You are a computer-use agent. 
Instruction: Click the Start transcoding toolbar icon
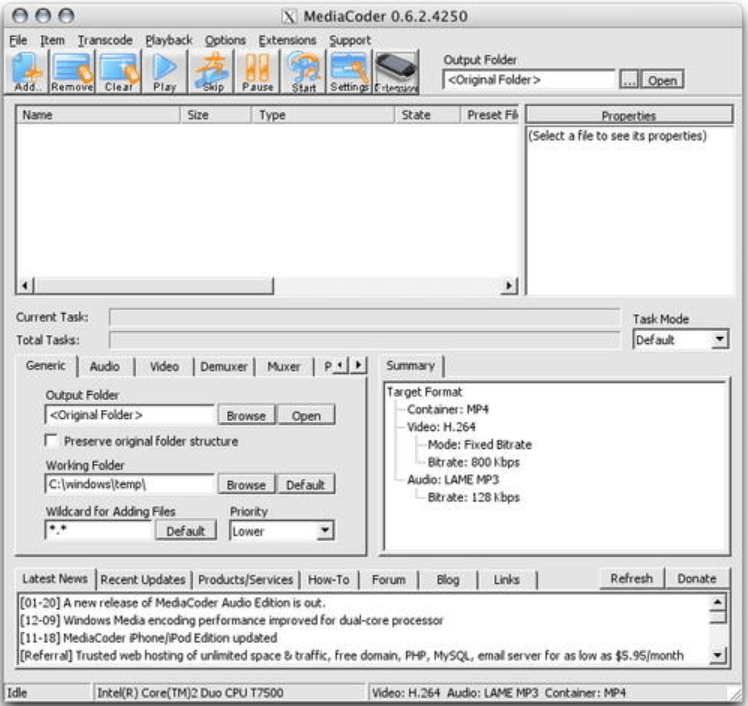coord(303,72)
